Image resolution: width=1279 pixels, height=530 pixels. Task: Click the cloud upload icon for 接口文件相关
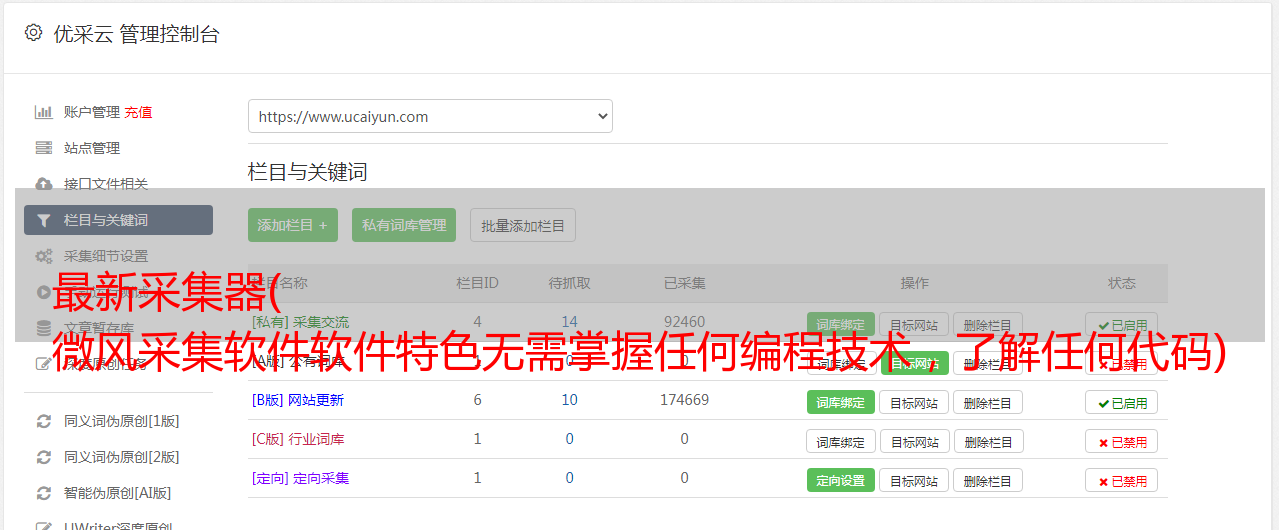(x=43, y=184)
